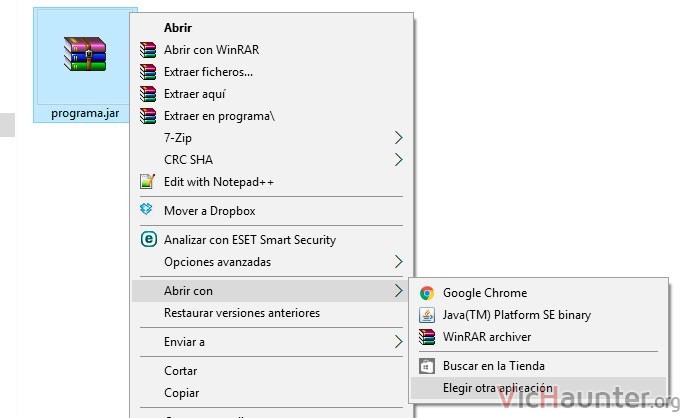Select Elegir otra aplicación
The image size is (690, 418).
click(x=538, y=388)
